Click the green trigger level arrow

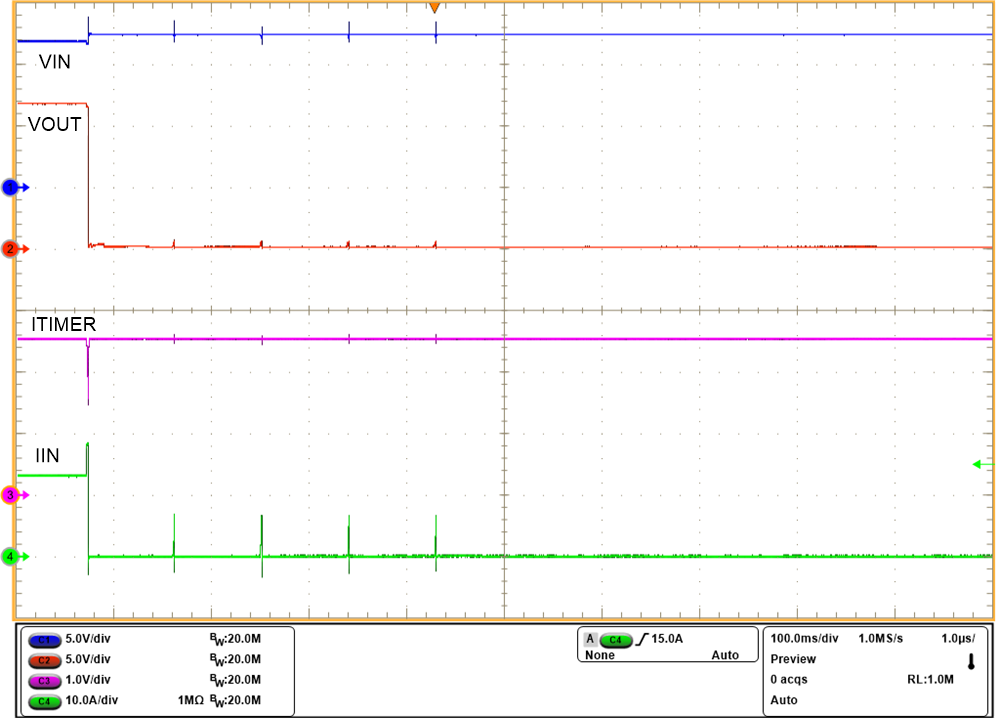pyautogui.click(x=975, y=464)
